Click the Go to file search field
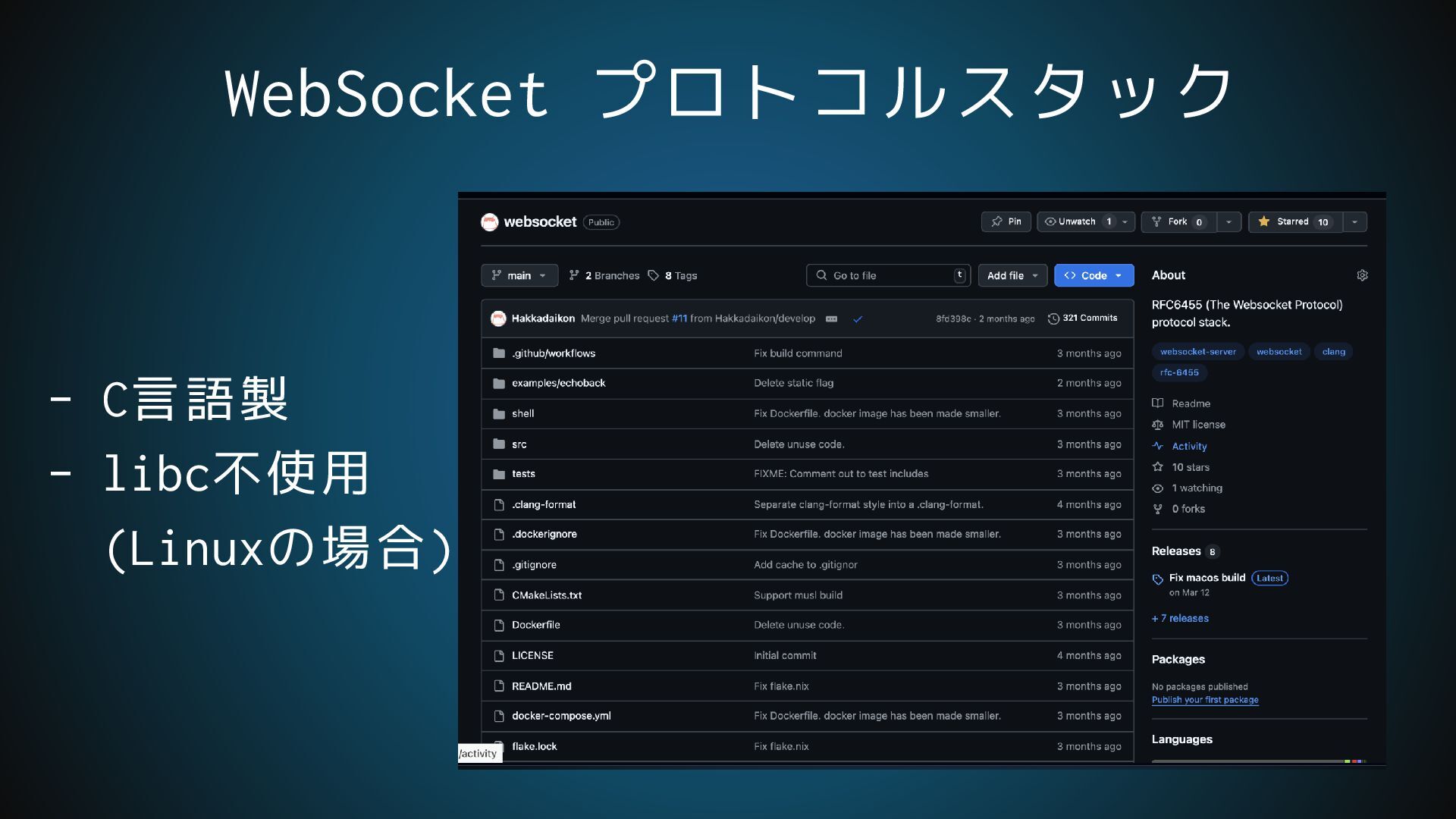 coord(887,275)
